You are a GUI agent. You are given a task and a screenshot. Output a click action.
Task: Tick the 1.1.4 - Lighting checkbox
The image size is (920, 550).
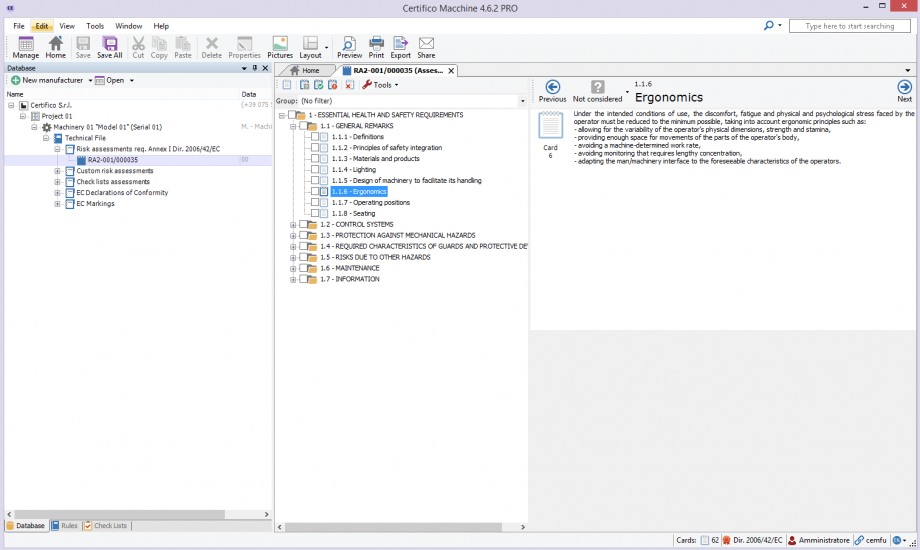[316, 170]
